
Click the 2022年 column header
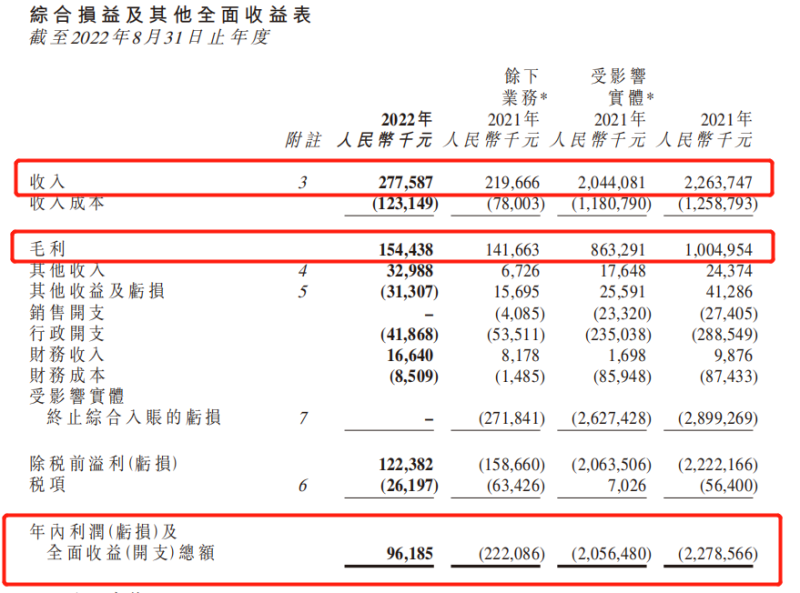coord(408,118)
